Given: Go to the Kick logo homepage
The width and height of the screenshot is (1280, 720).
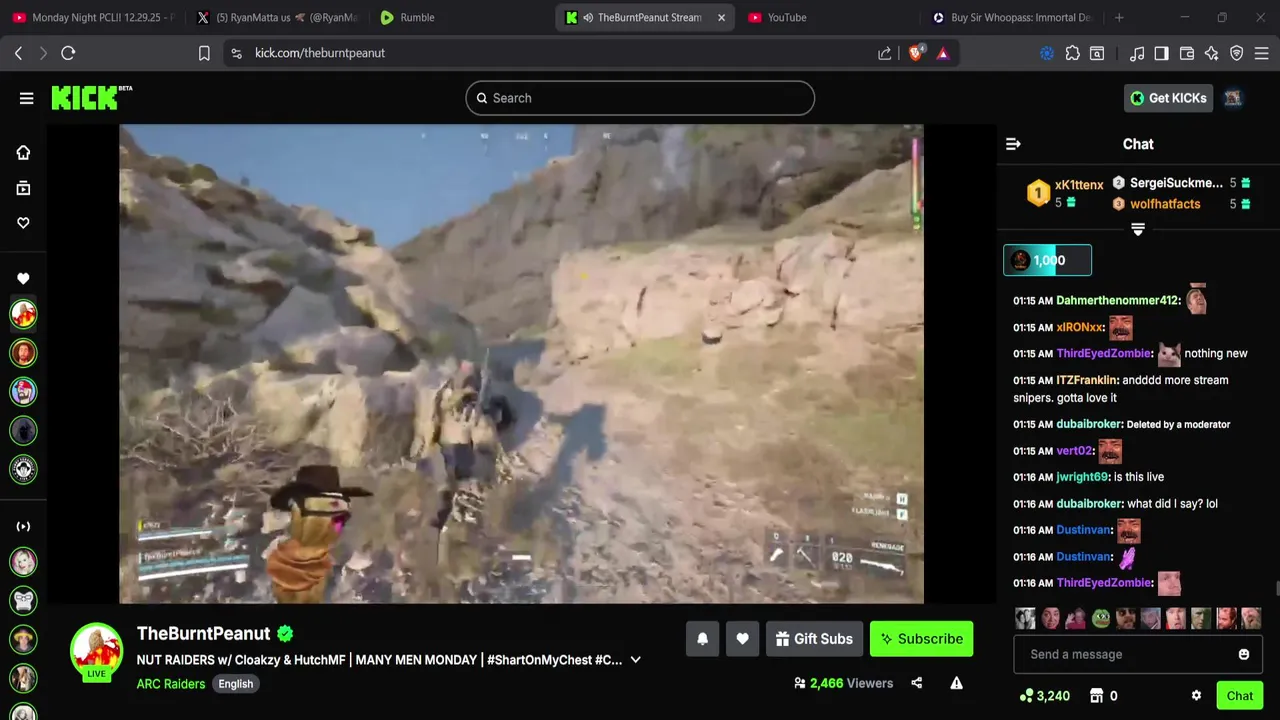Looking at the screenshot, I should point(91,97).
